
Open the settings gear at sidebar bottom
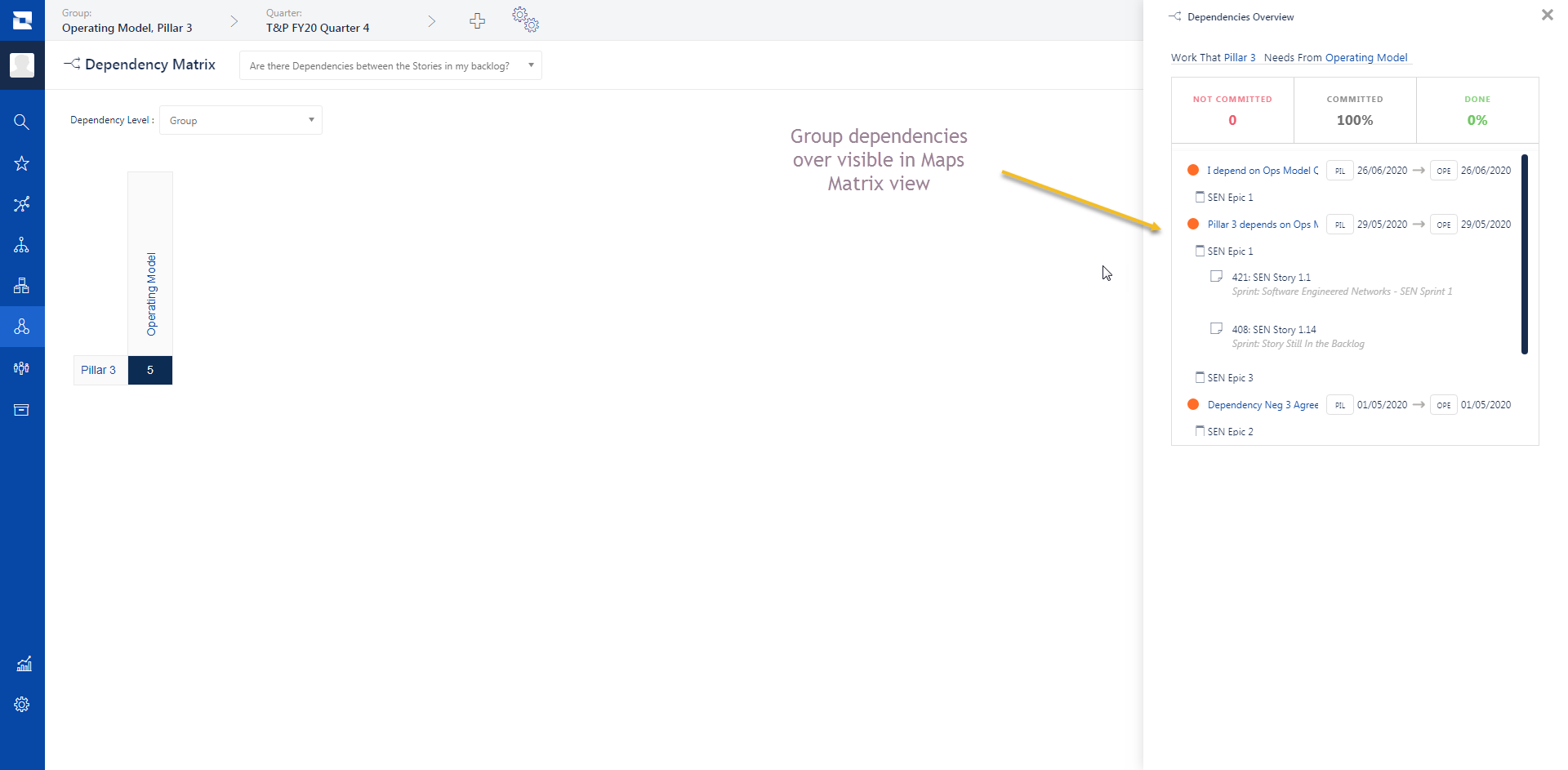pyautogui.click(x=22, y=704)
